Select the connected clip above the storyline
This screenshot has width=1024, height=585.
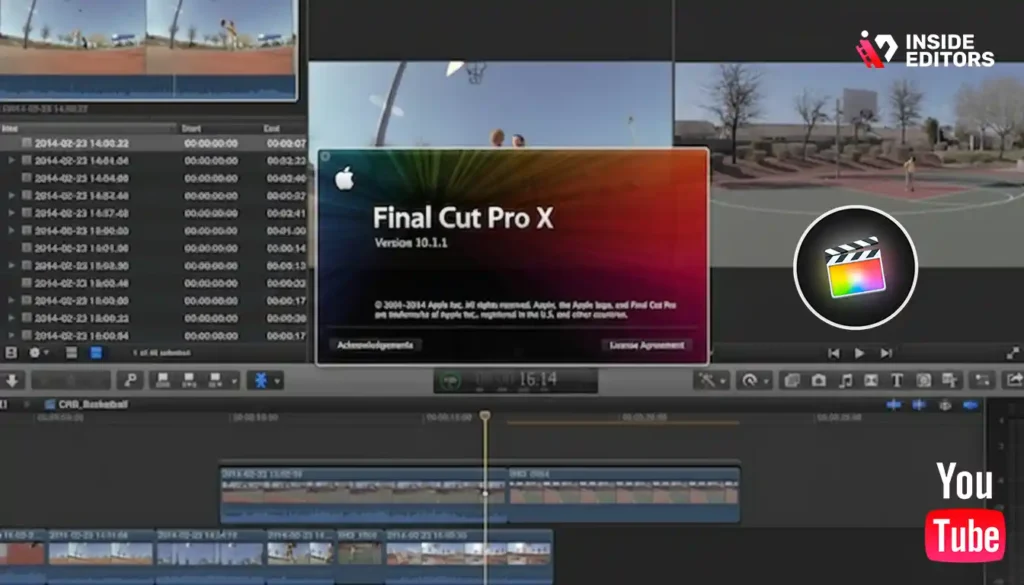(364, 494)
